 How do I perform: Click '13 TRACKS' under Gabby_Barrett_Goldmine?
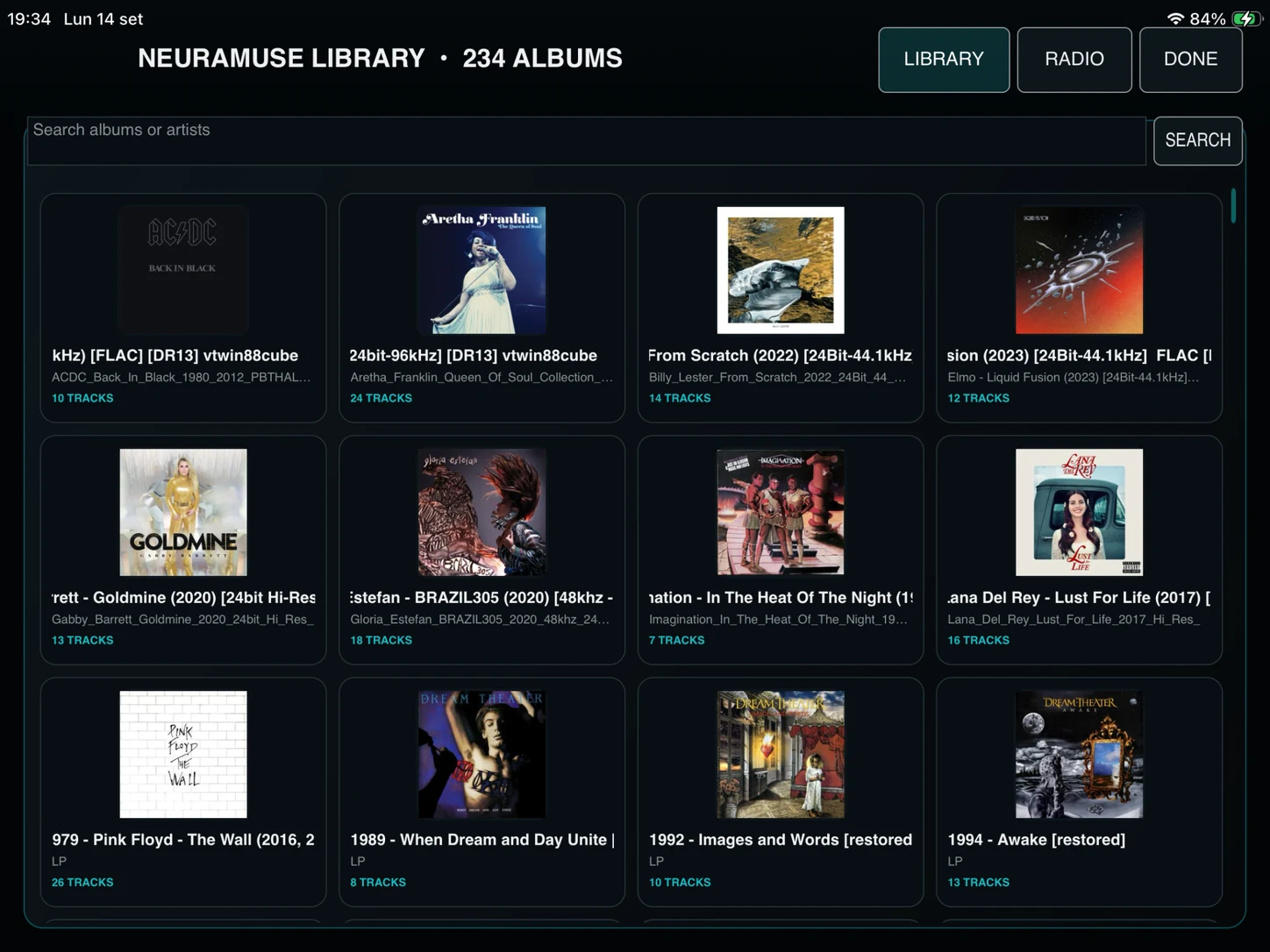click(x=82, y=640)
